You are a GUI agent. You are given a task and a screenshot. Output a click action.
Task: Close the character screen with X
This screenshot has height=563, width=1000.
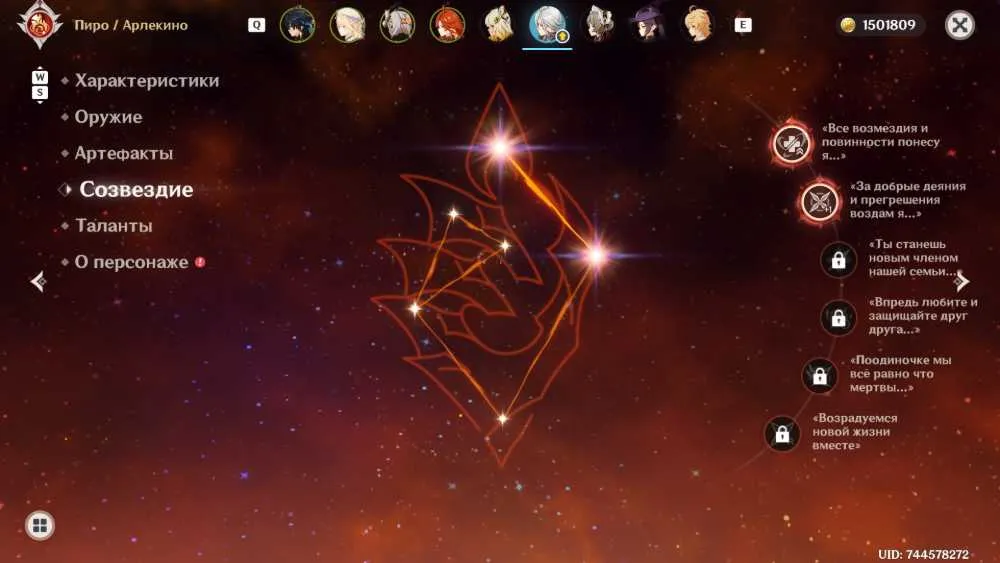tap(959, 25)
